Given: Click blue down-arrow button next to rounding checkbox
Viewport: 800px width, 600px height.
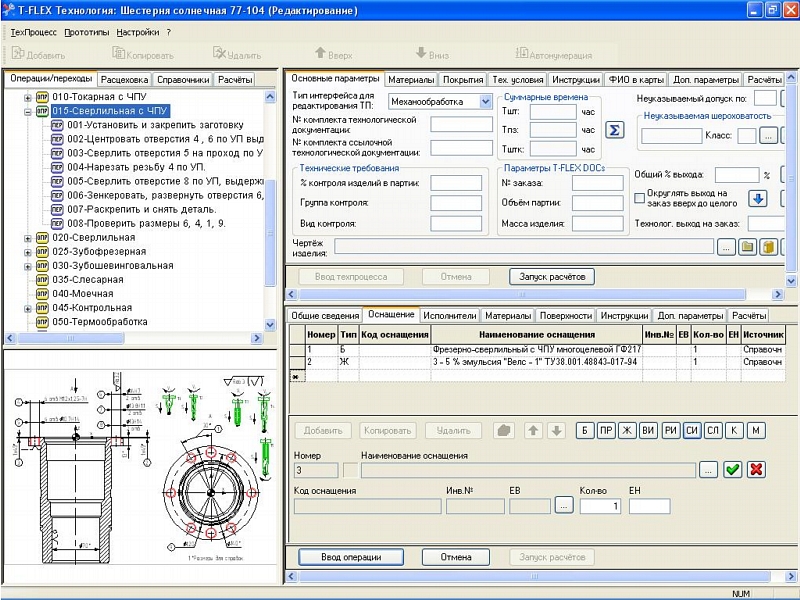Looking at the screenshot, I should pos(758,198).
